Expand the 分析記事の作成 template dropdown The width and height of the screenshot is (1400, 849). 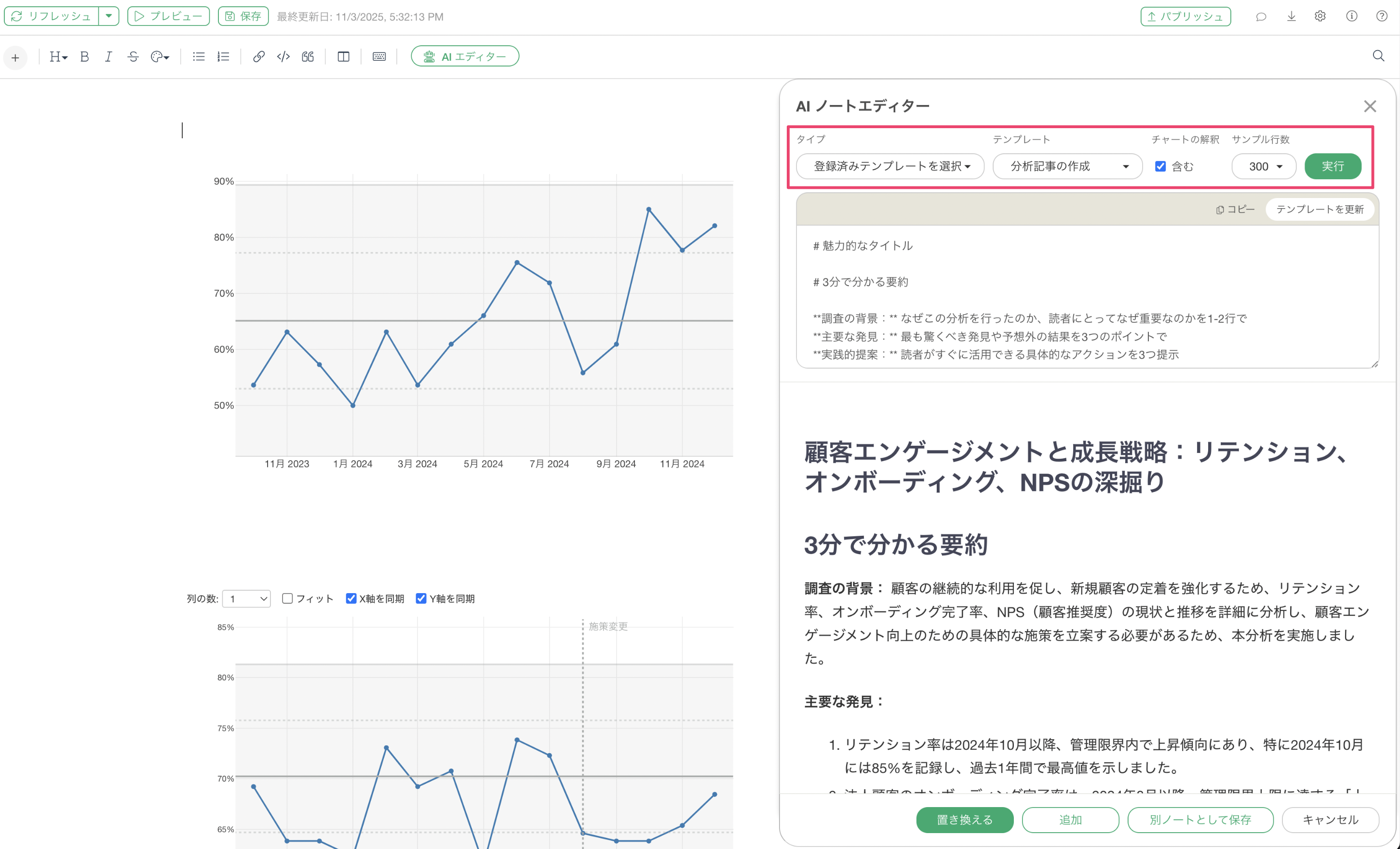[x=1067, y=166]
